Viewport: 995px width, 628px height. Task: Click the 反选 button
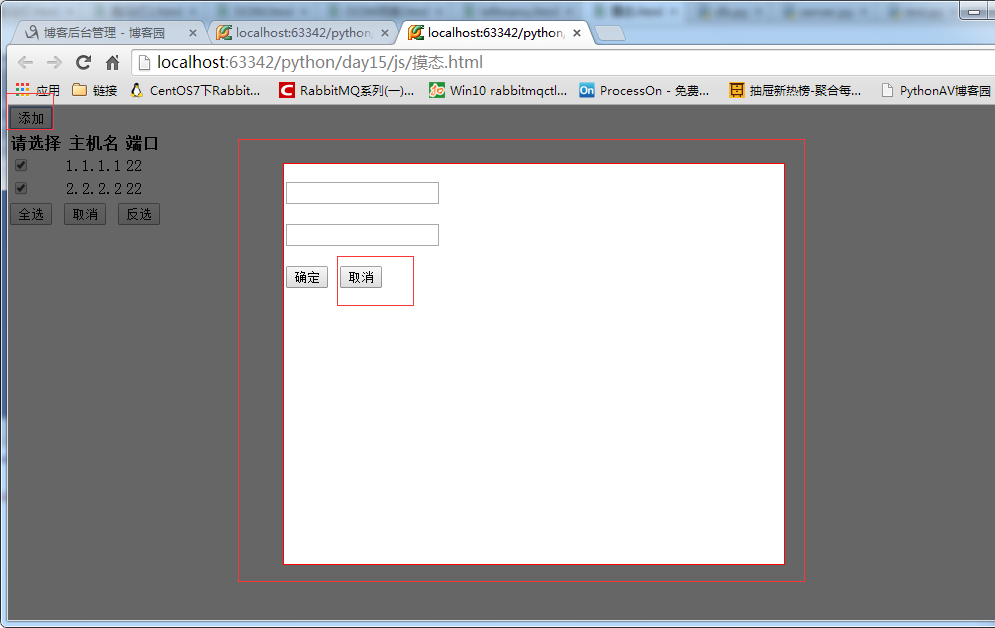tap(139, 214)
